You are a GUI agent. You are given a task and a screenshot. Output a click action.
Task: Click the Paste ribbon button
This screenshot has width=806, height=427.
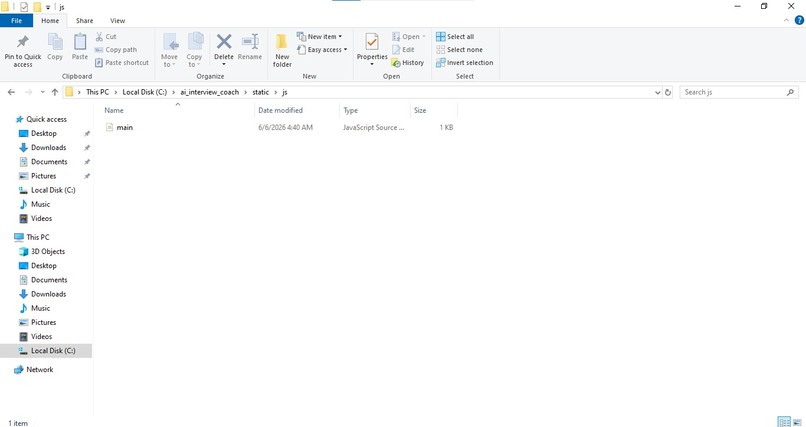pos(80,47)
